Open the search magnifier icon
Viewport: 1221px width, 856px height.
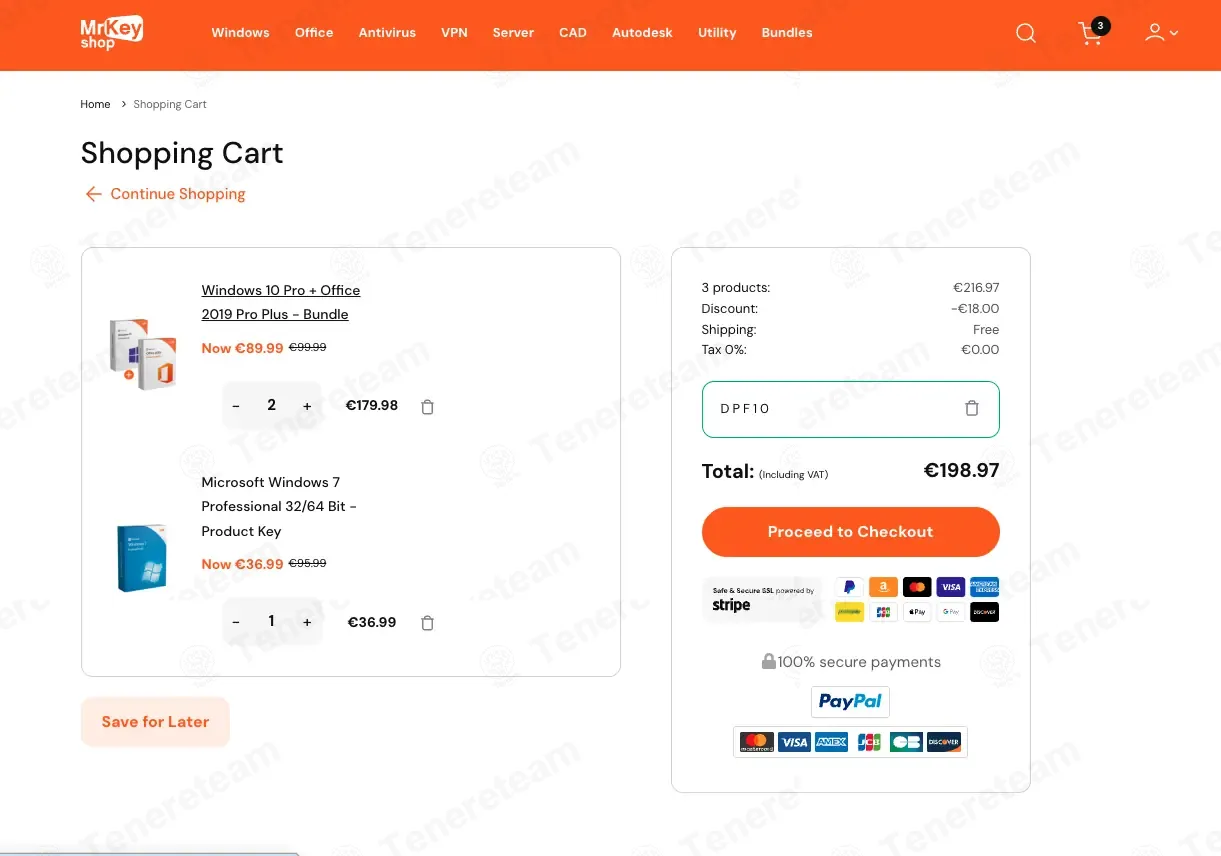[1026, 33]
